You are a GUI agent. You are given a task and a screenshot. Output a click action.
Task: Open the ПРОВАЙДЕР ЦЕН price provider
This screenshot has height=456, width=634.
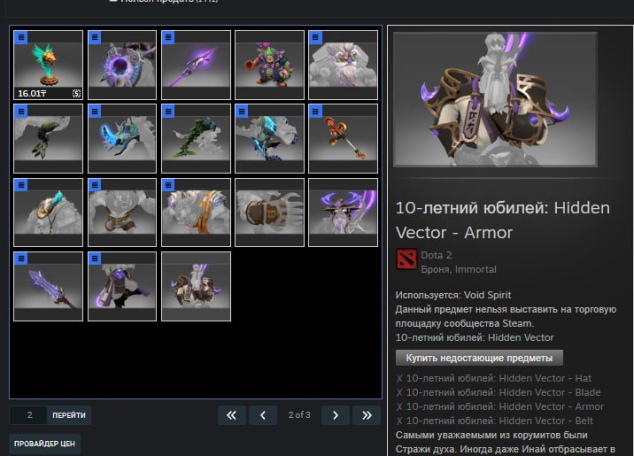46,443
